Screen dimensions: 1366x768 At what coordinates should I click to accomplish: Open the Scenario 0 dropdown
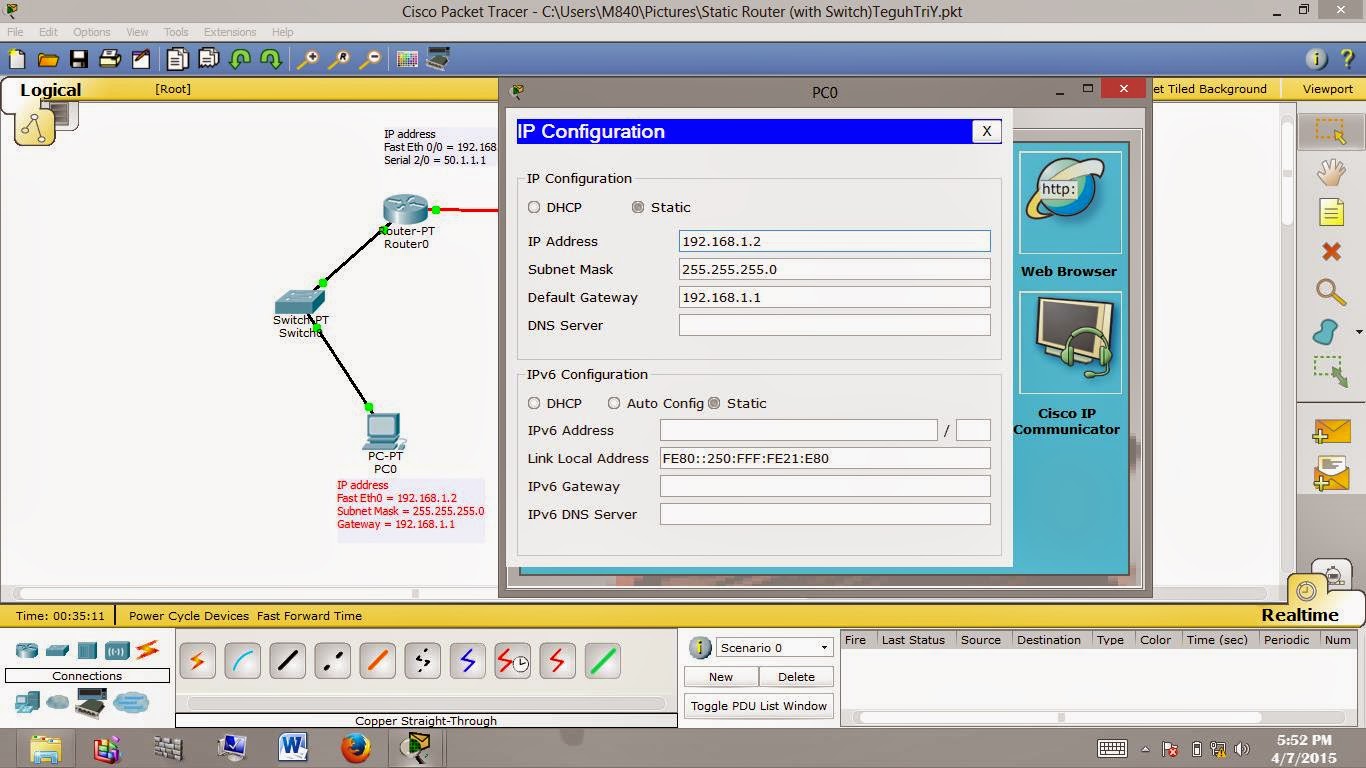coord(774,648)
